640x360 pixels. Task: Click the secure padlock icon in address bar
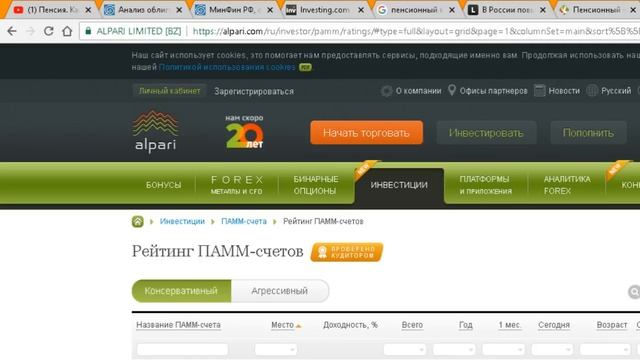pos(88,31)
